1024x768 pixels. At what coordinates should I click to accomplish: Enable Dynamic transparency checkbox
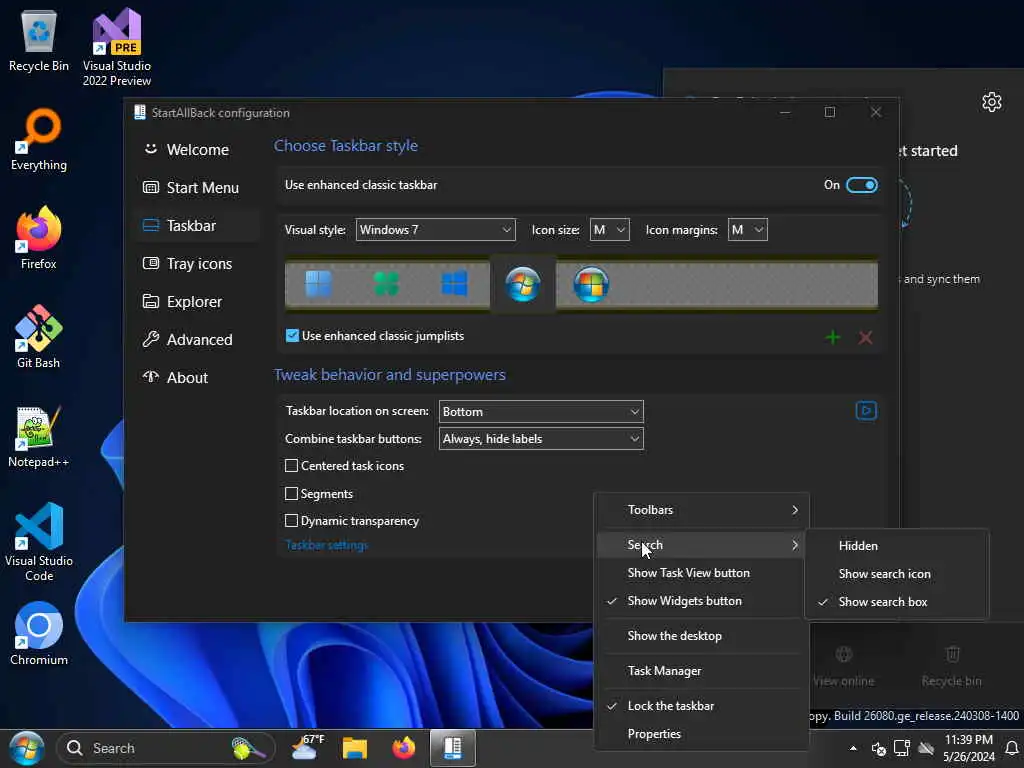pos(291,520)
